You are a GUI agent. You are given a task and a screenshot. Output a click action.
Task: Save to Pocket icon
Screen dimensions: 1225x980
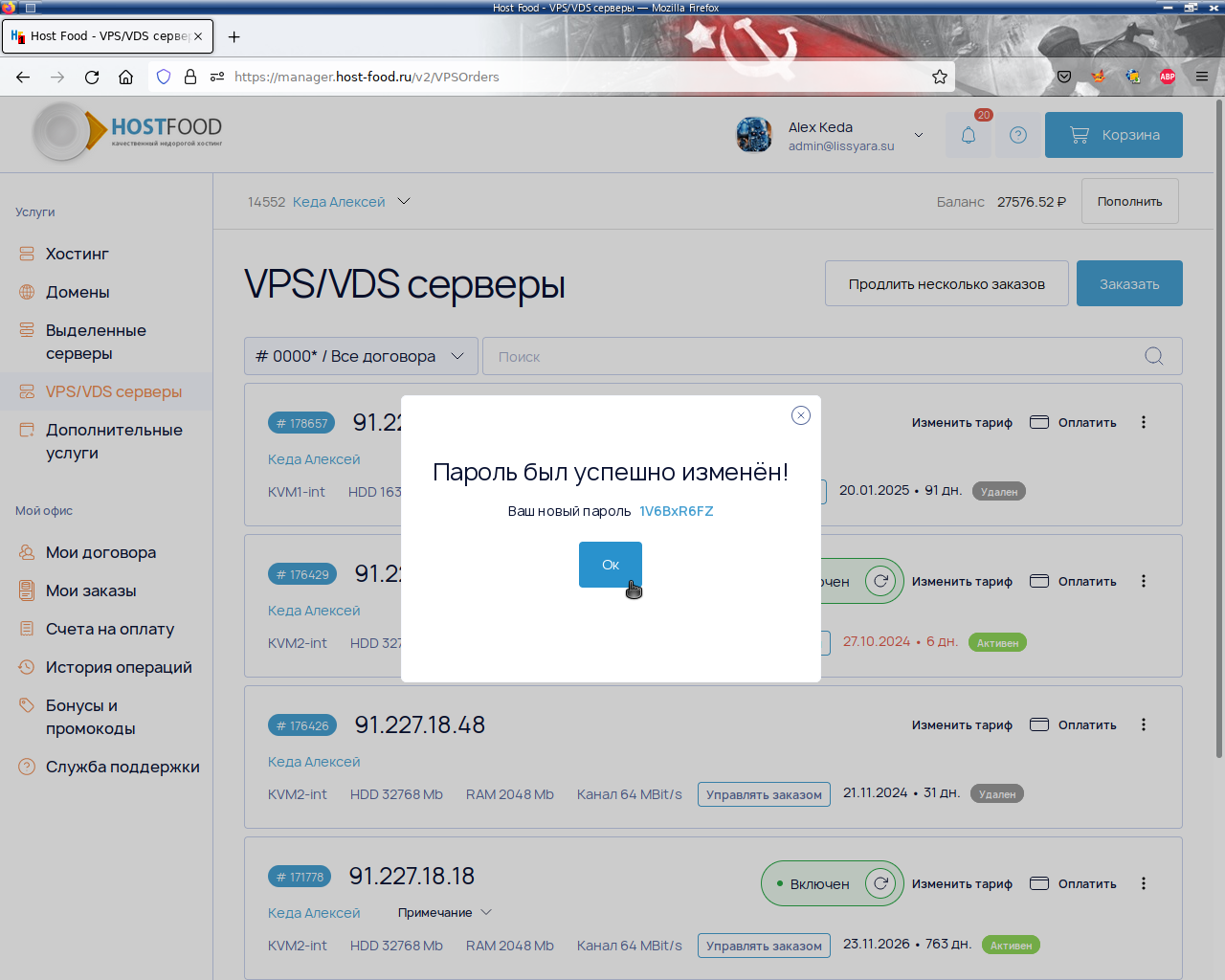[x=1064, y=77]
